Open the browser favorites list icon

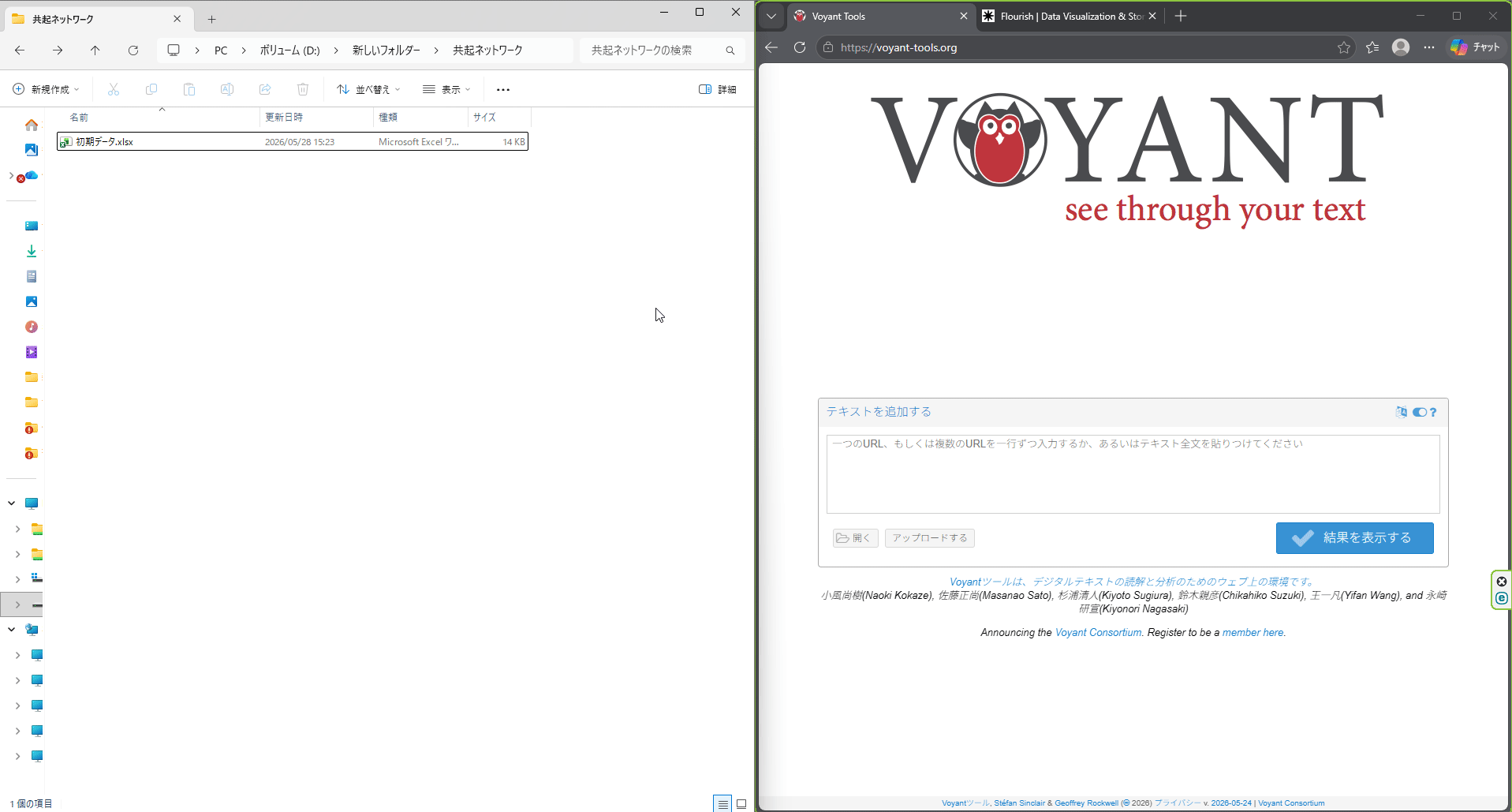1372,47
